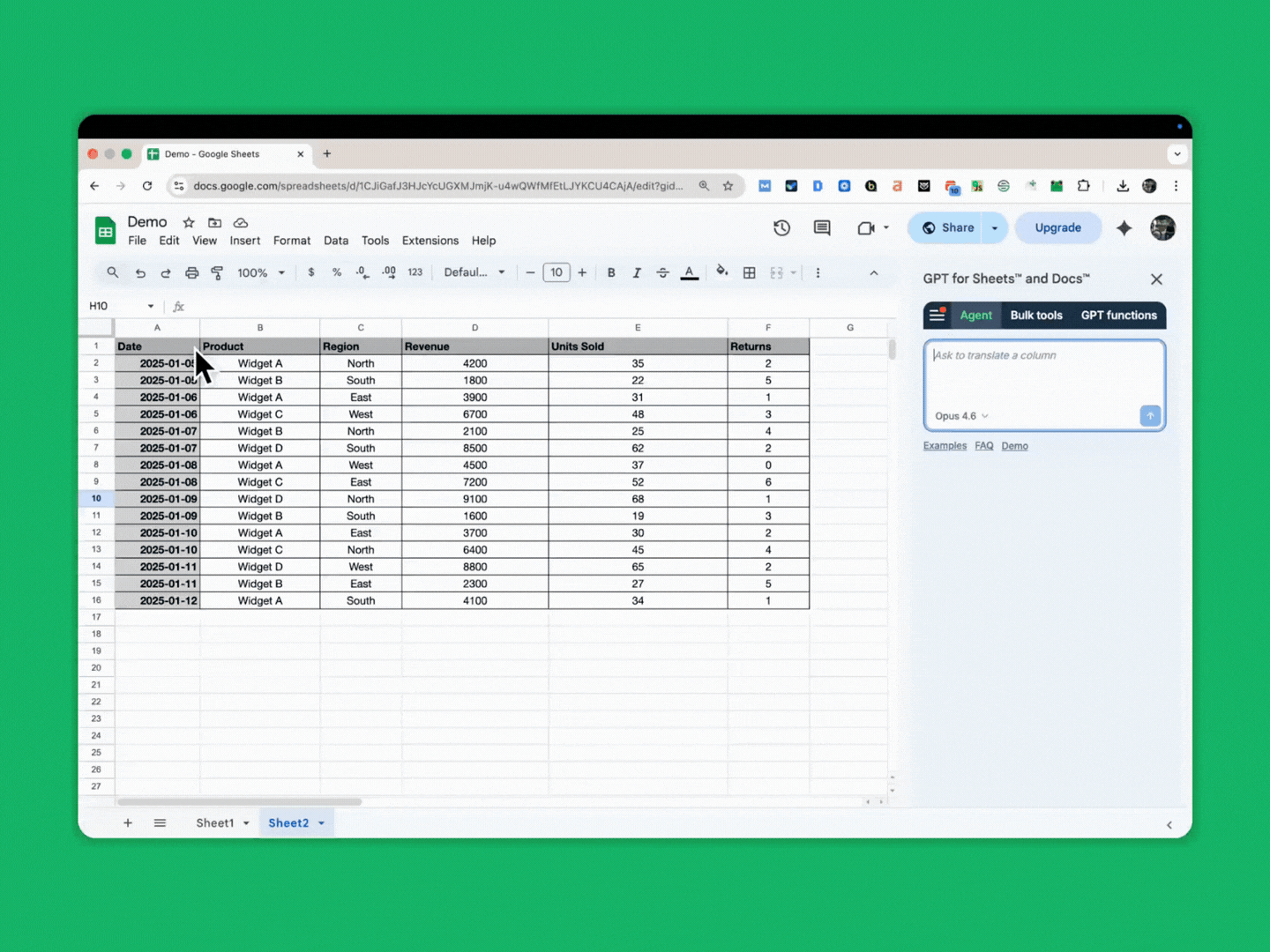Open the GPT functions tab
This screenshot has width=1270, height=952.
coord(1118,315)
